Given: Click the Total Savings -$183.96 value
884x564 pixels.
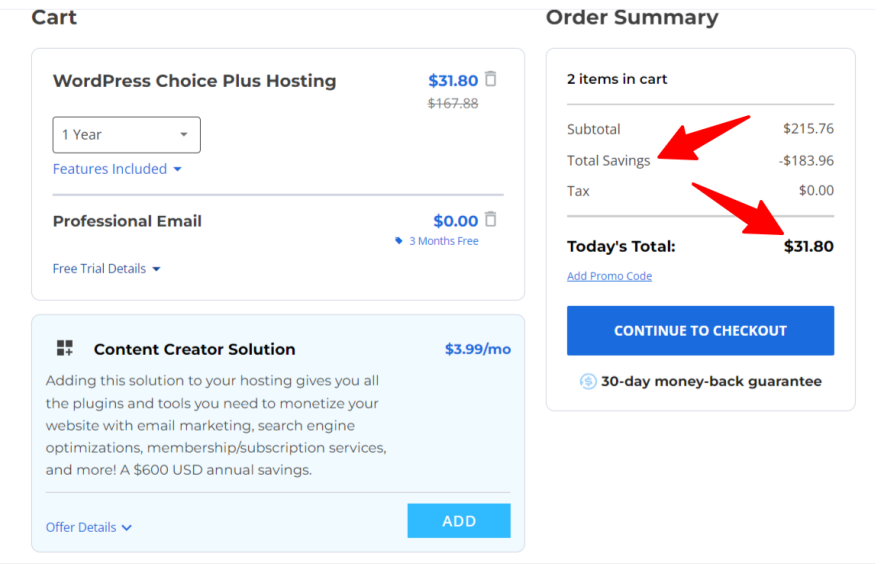Looking at the screenshot, I should pyautogui.click(x=806, y=160).
